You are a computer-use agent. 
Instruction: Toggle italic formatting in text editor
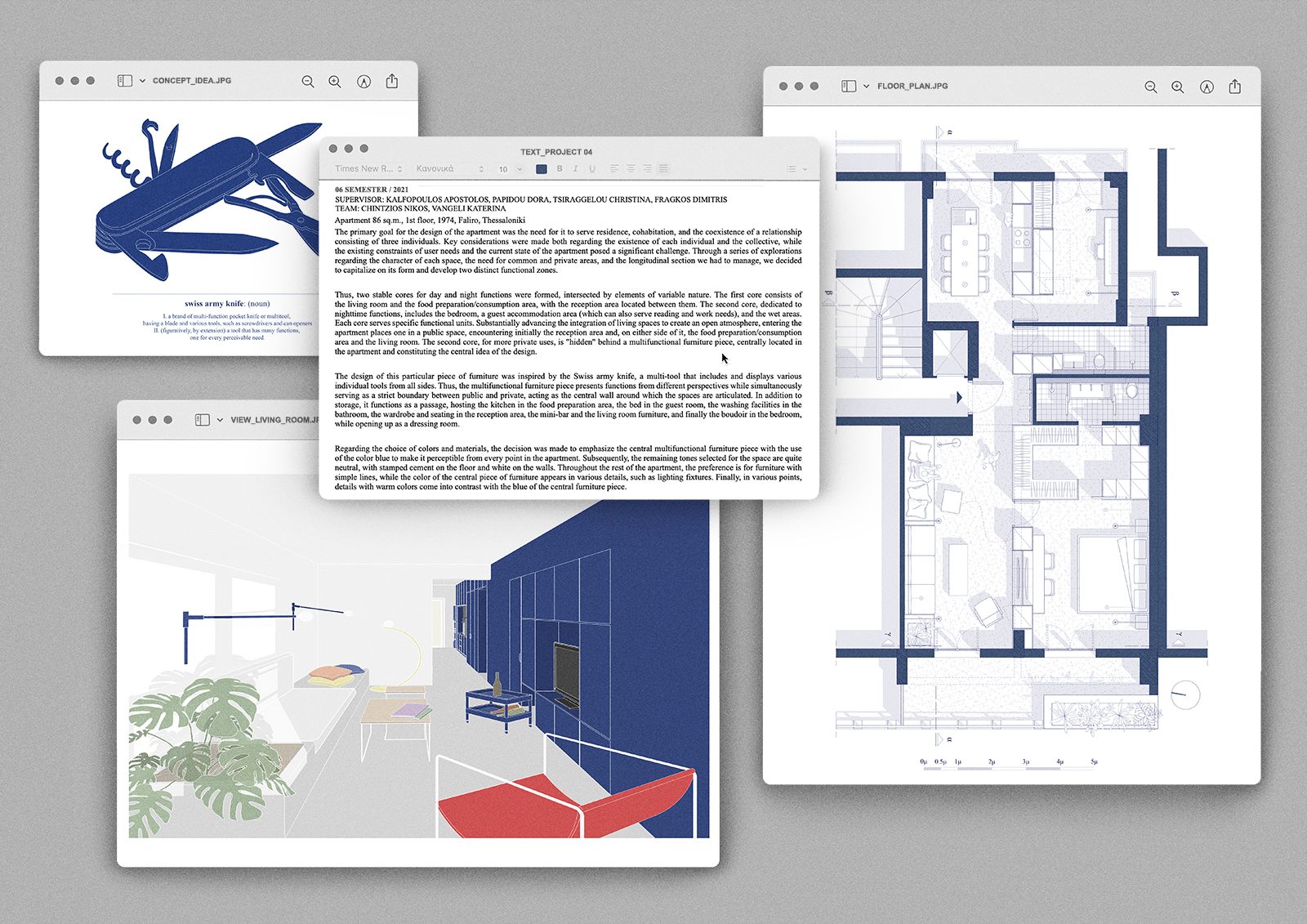575,169
